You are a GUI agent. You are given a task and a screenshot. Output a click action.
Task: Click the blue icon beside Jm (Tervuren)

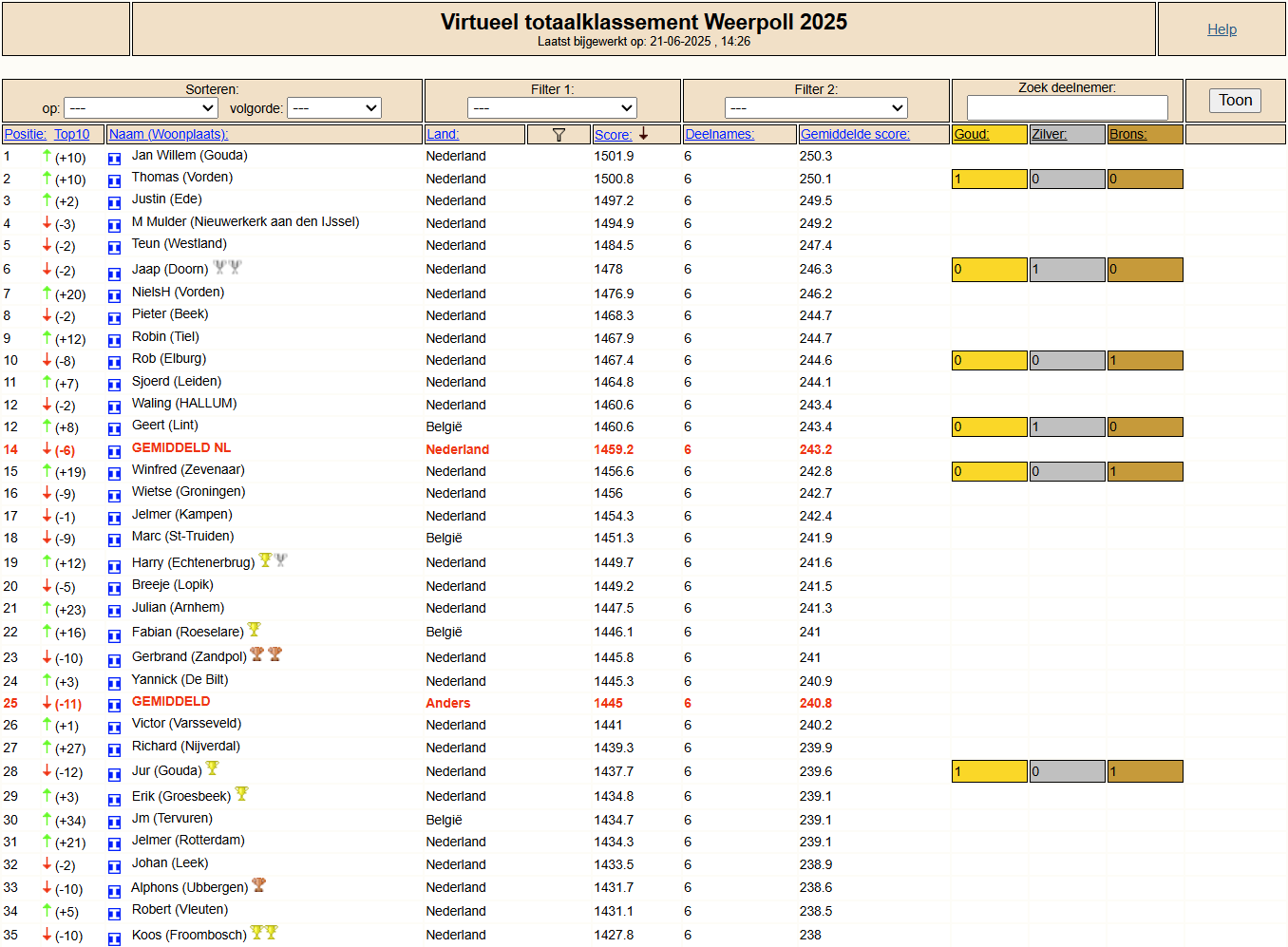coord(114,822)
